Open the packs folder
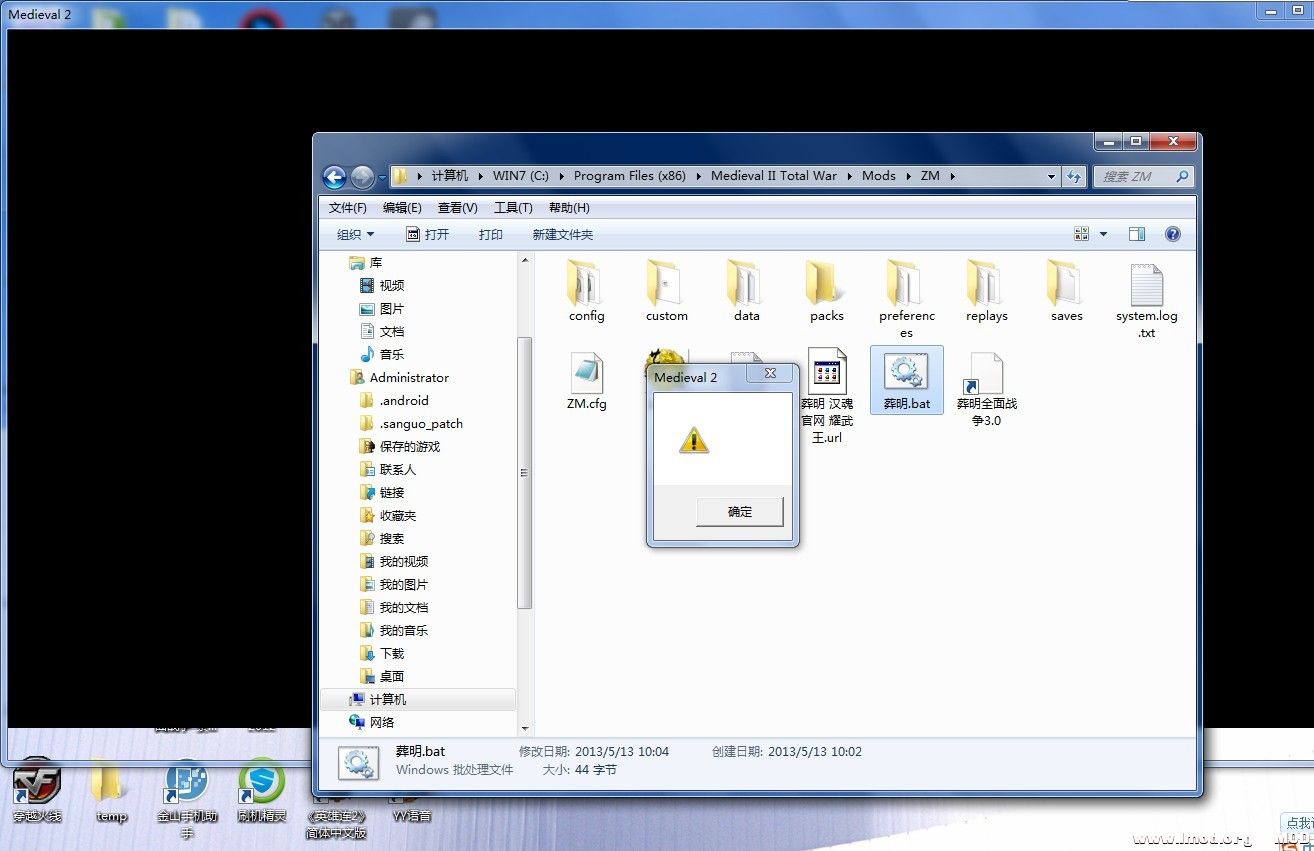1314x851 pixels. click(826, 285)
